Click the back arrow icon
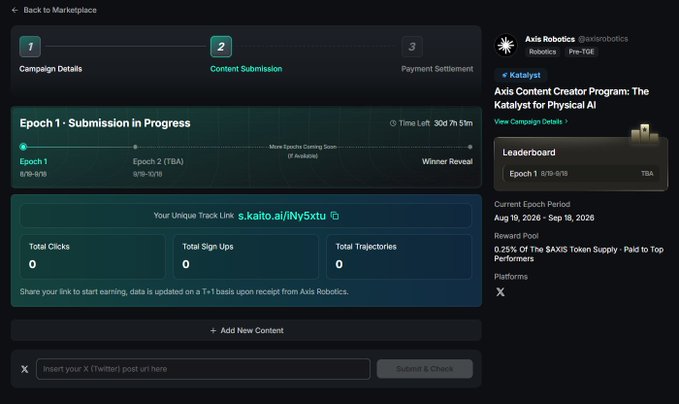The height and width of the screenshot is (404, 679). (x=15, y=10)
